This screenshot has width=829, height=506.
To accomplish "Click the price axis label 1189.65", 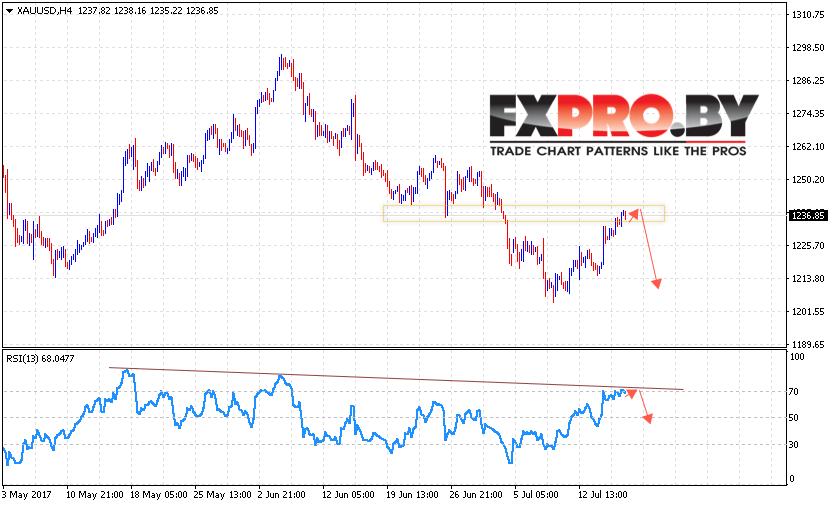I will click(808, 344).
